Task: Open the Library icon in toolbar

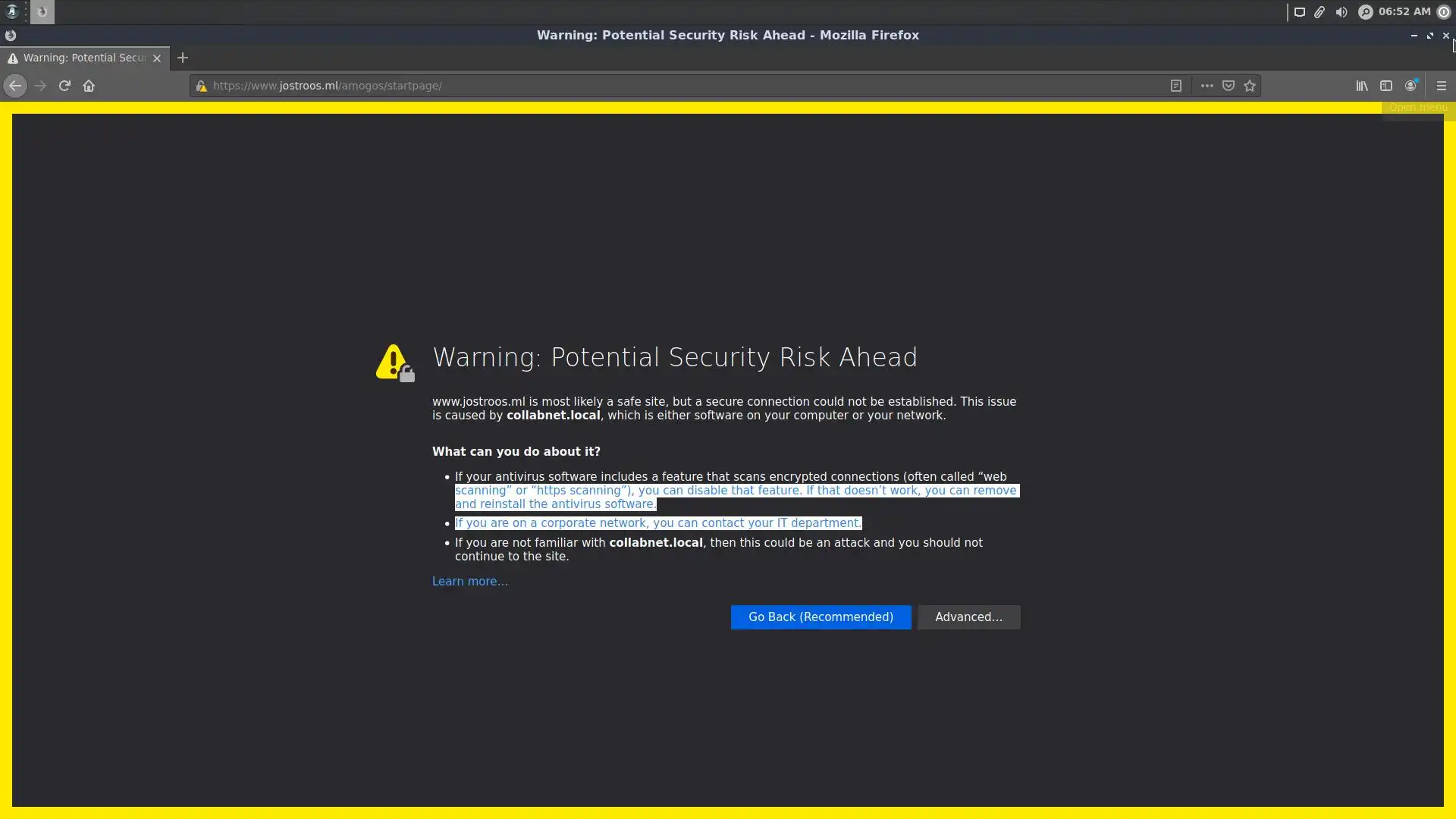Action: [x=1362, y=86]
